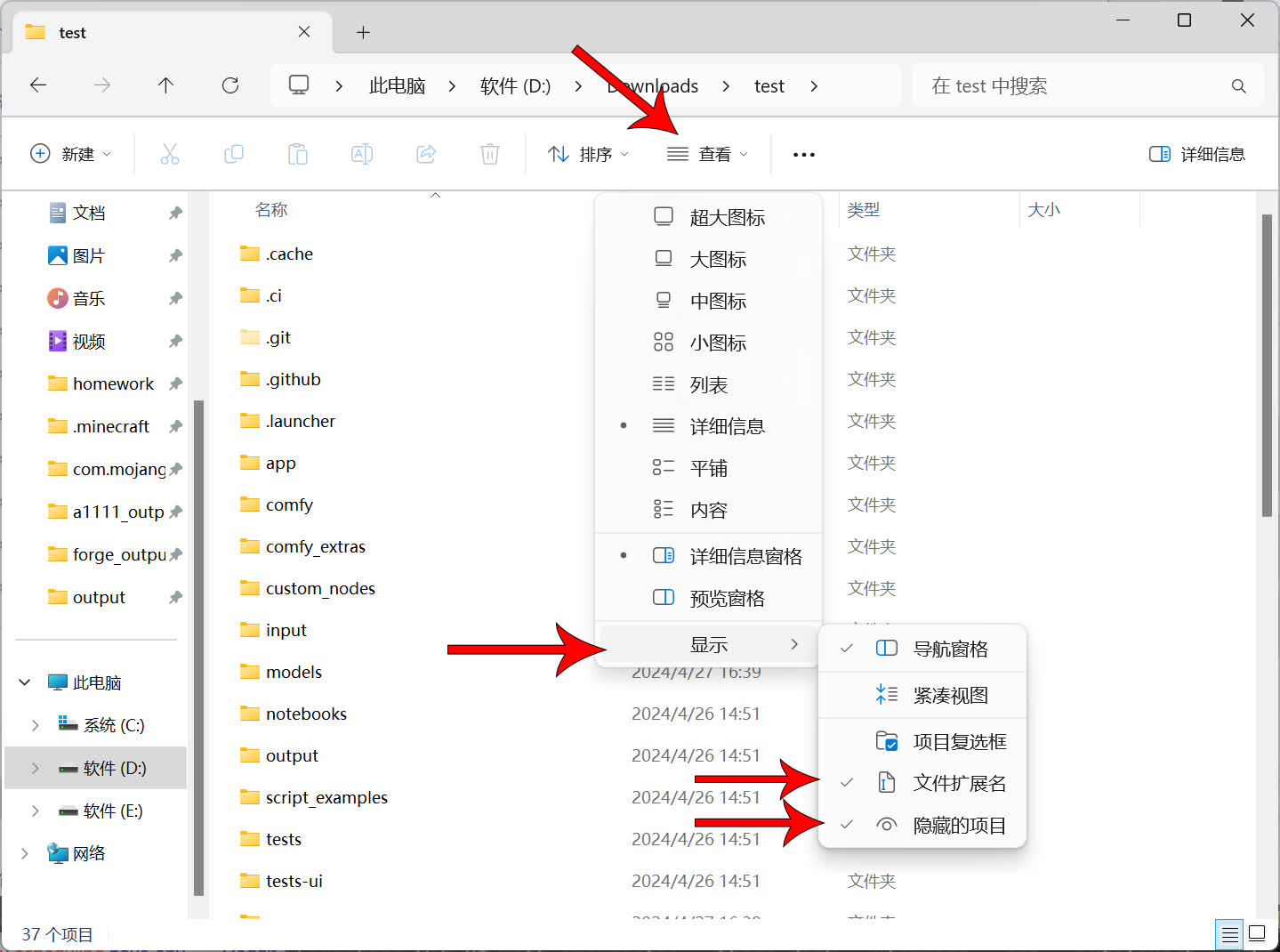This screenshot has width=1280, height=952.
Task: Open the 排序 sort dropdown
Action: point(588,154)
